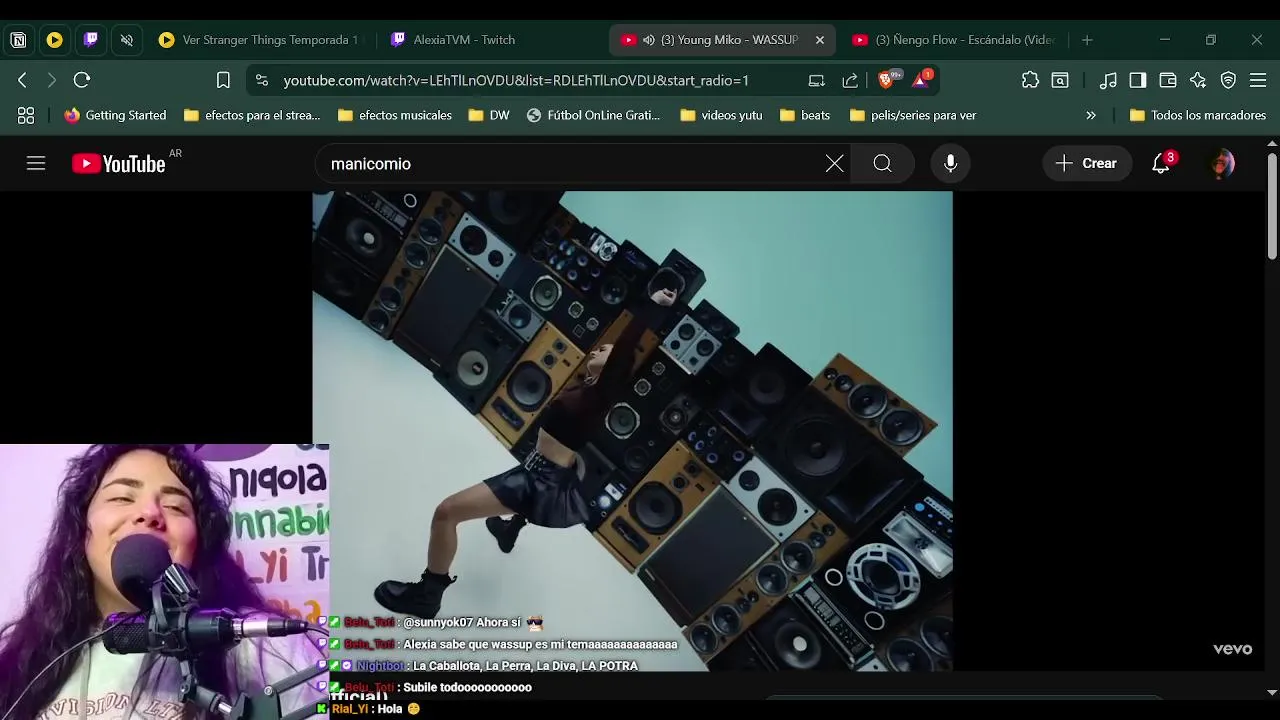Open YouTube guide hamburger menu
The width and height of the screenshot is (1280, 720).
click(x=36, y=163)
